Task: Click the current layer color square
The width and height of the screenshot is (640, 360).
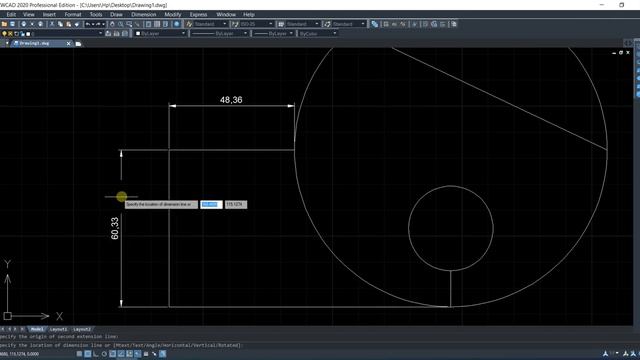Action: tap(28, 34)
